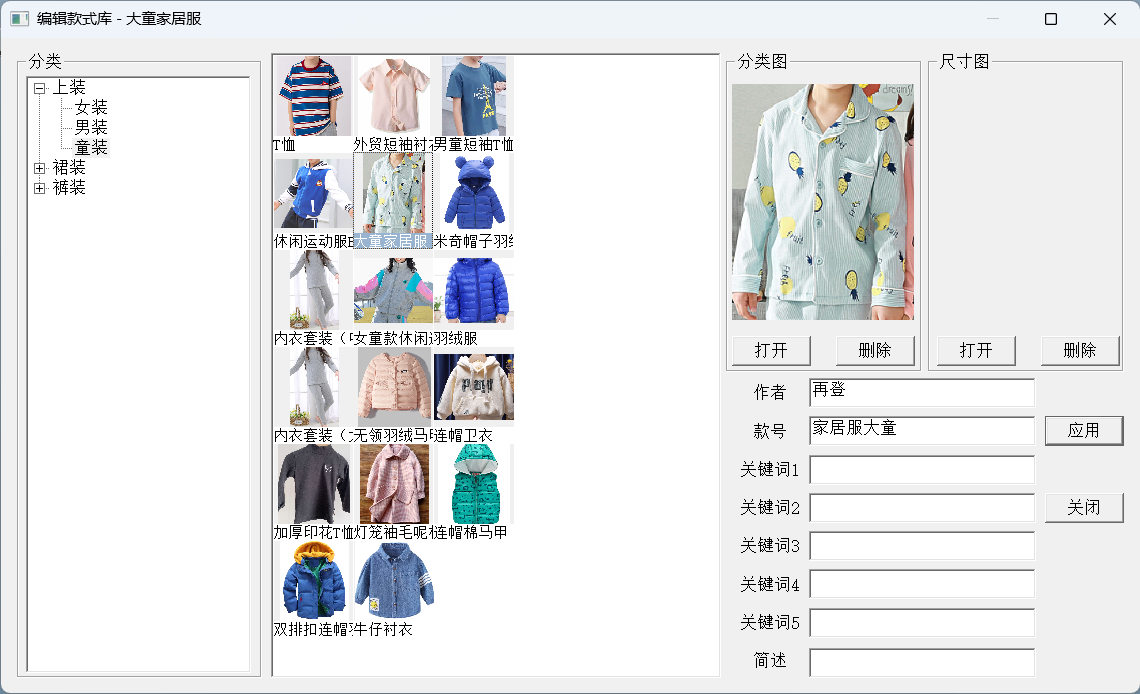This screenshot has width=1140, height=694.
Task: Select the blue 米奇帽子 down jacket thumbnail
Action: tap(474, 192)
